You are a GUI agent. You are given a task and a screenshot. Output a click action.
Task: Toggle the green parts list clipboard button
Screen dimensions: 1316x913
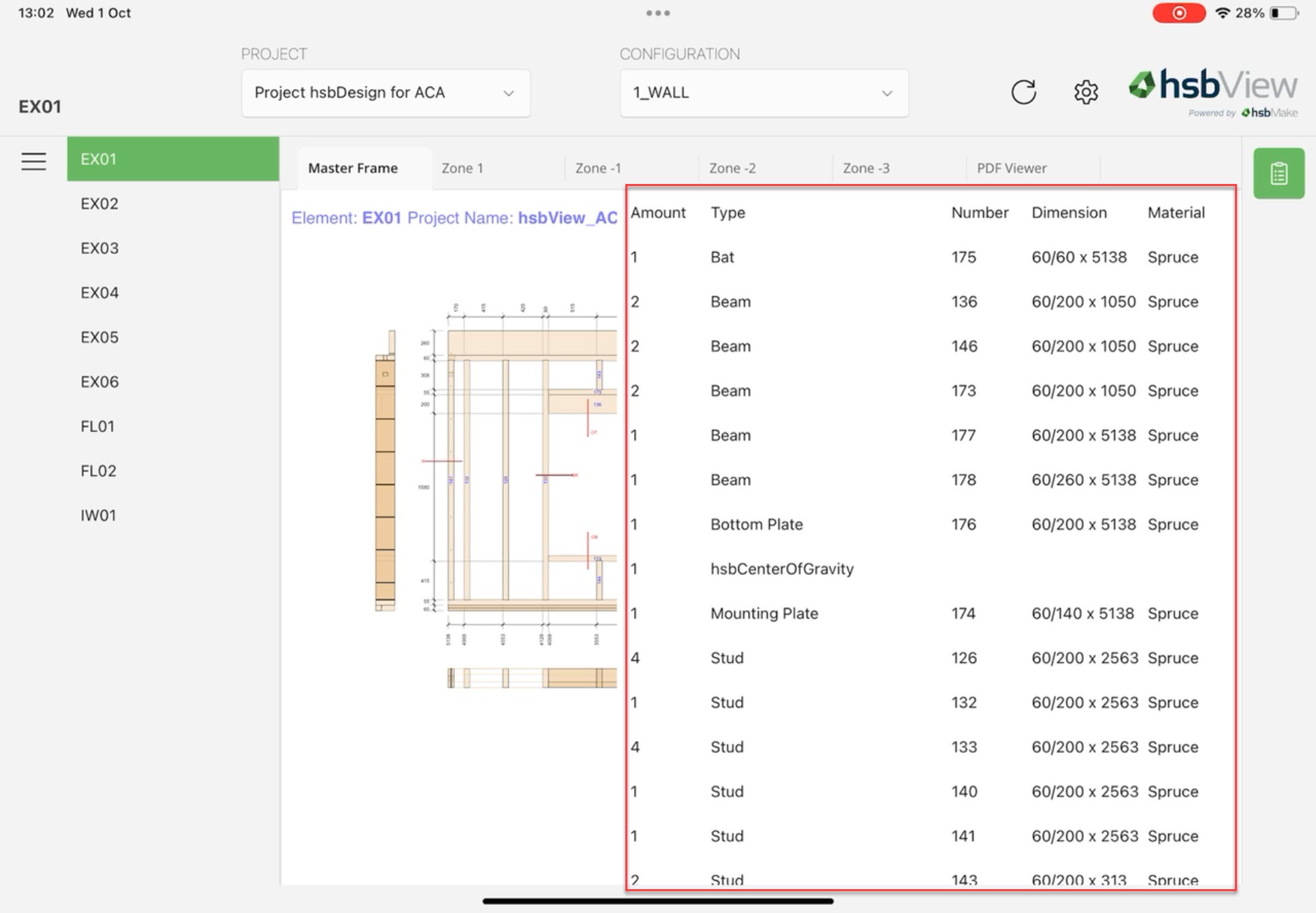(1279, 174)
